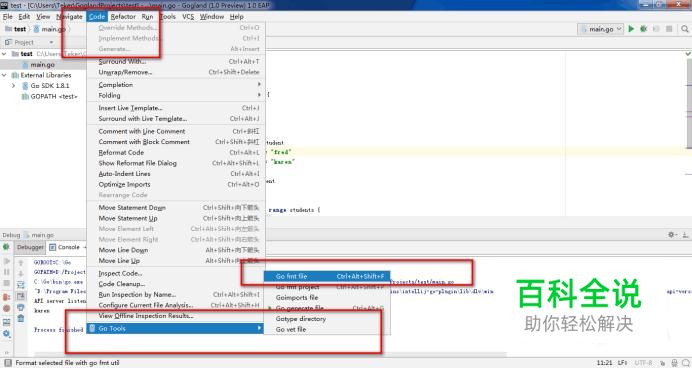Open the Window menu

(x=212, y=17)
